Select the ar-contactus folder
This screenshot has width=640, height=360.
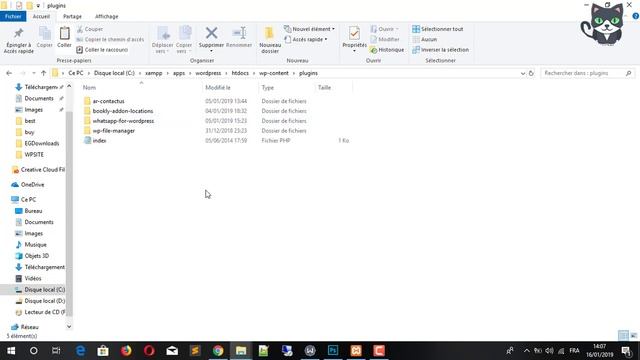pyautogui.click(x=108, y=101)
